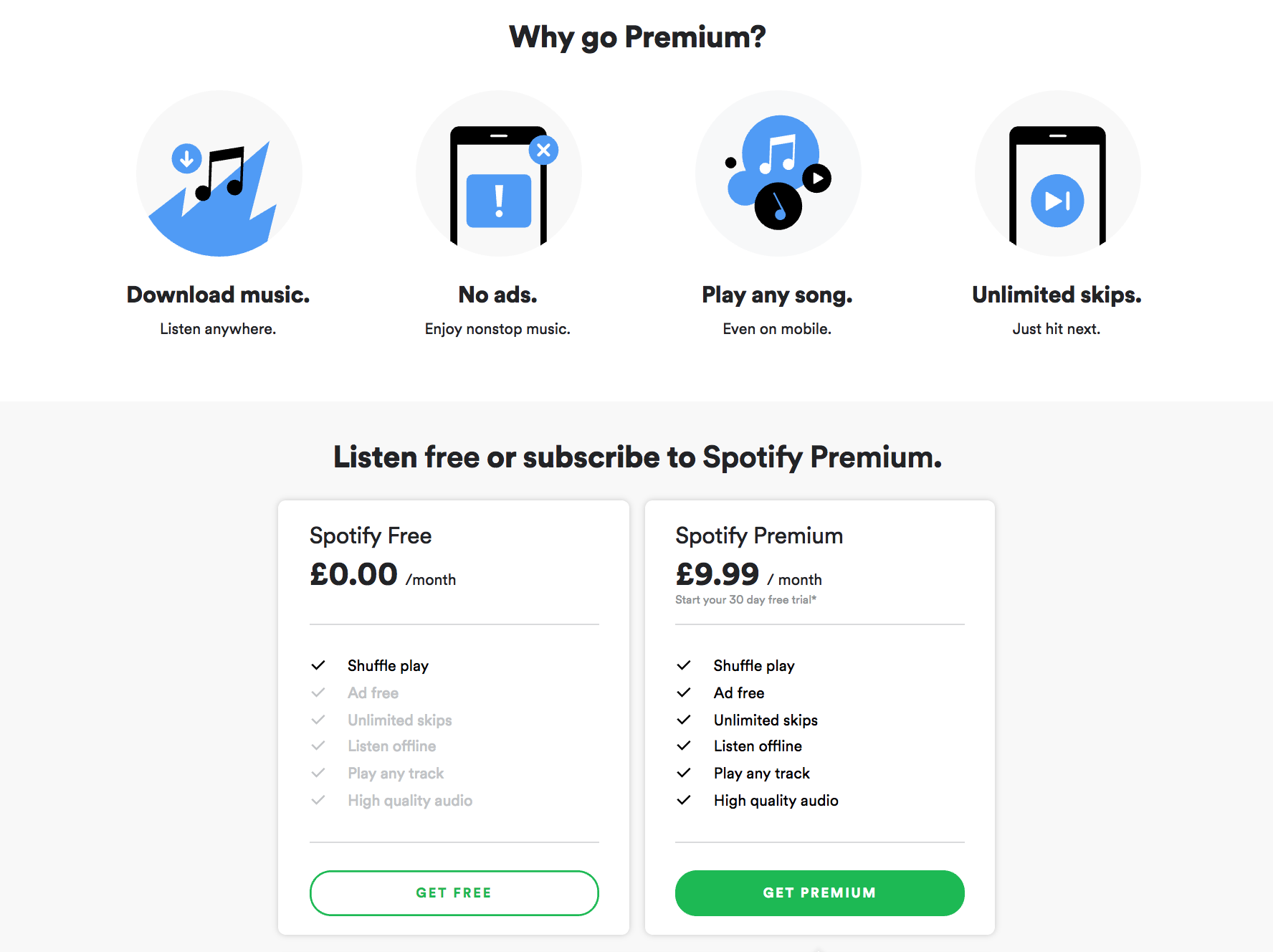Click the exclamation alert icon on the phone screen
The width and height of the screenshot is (1273, 952).
(498, 199)
